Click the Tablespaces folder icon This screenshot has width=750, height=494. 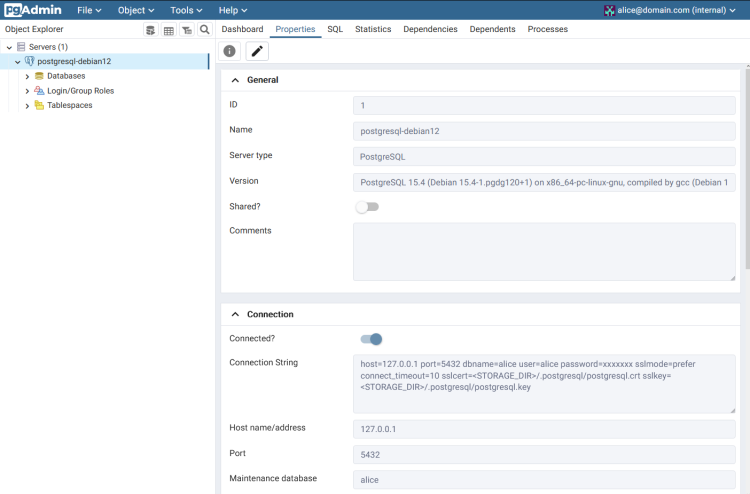tap(39, 105)
